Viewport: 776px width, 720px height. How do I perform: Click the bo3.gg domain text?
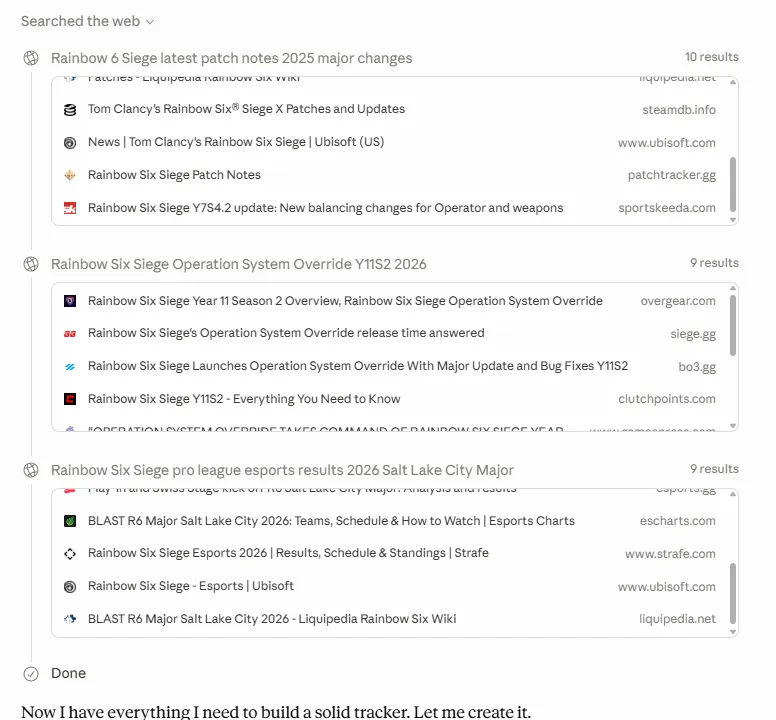click(697, 367)
